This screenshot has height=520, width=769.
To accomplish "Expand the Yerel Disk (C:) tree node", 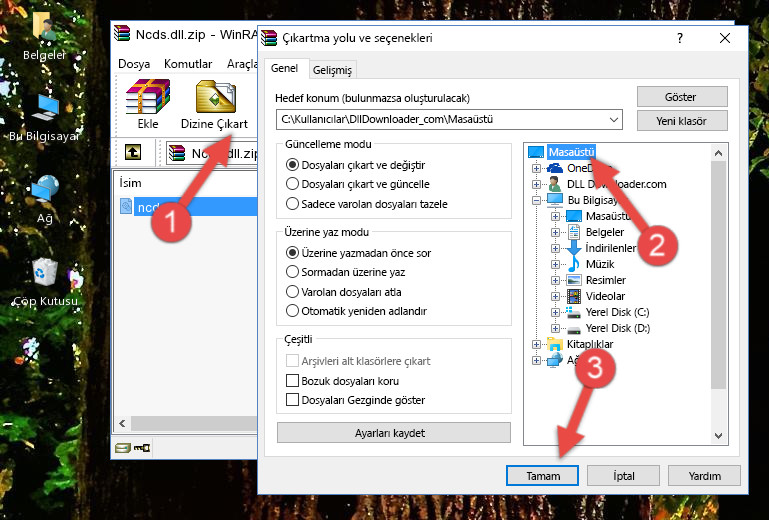I will pyautogui.click(x=555, y=312).
